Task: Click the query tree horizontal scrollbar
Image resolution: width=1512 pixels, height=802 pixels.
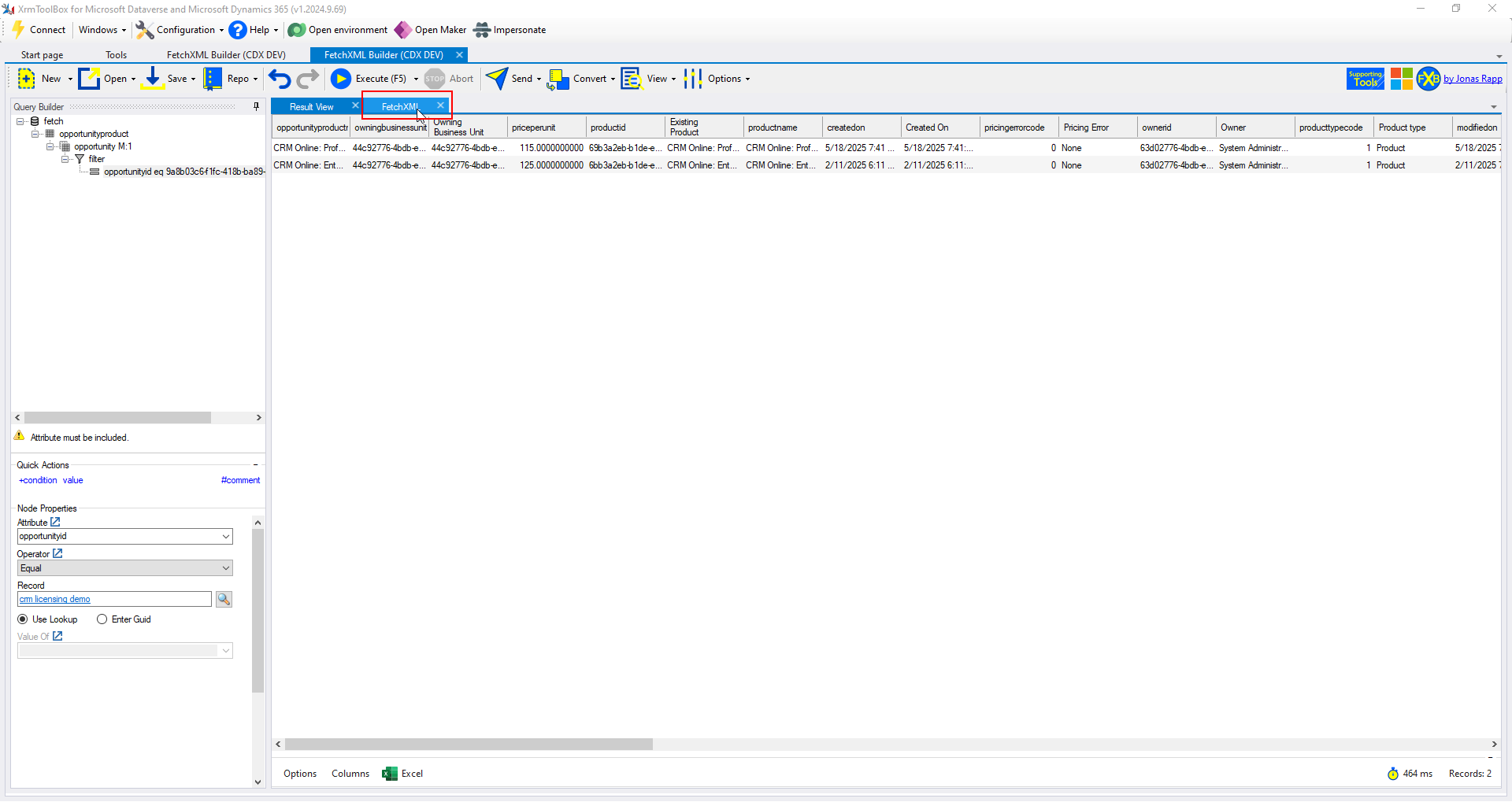Action: point(117,418)
